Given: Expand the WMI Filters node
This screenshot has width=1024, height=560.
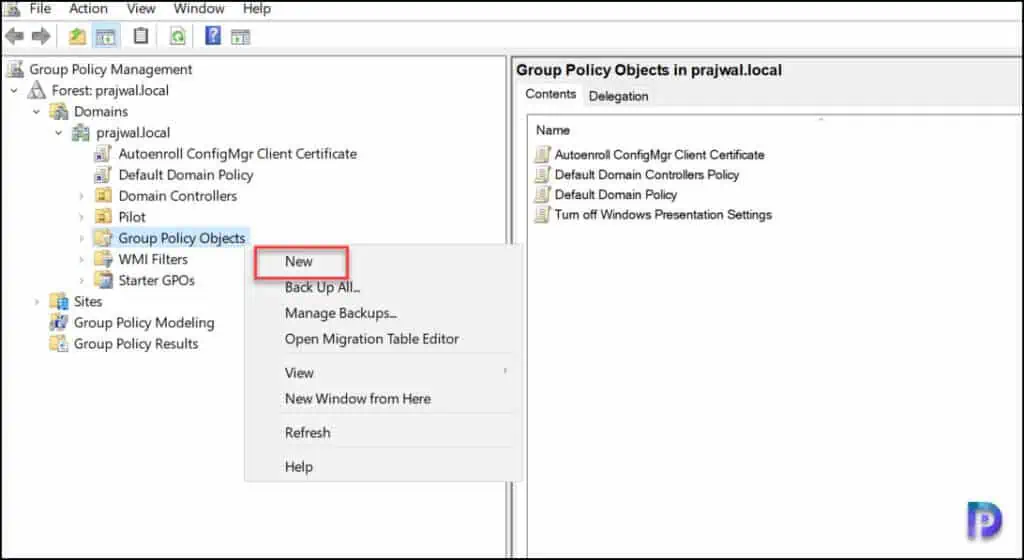Looking at the screenshot, I should pyautogui.click(x=82, y=259).
